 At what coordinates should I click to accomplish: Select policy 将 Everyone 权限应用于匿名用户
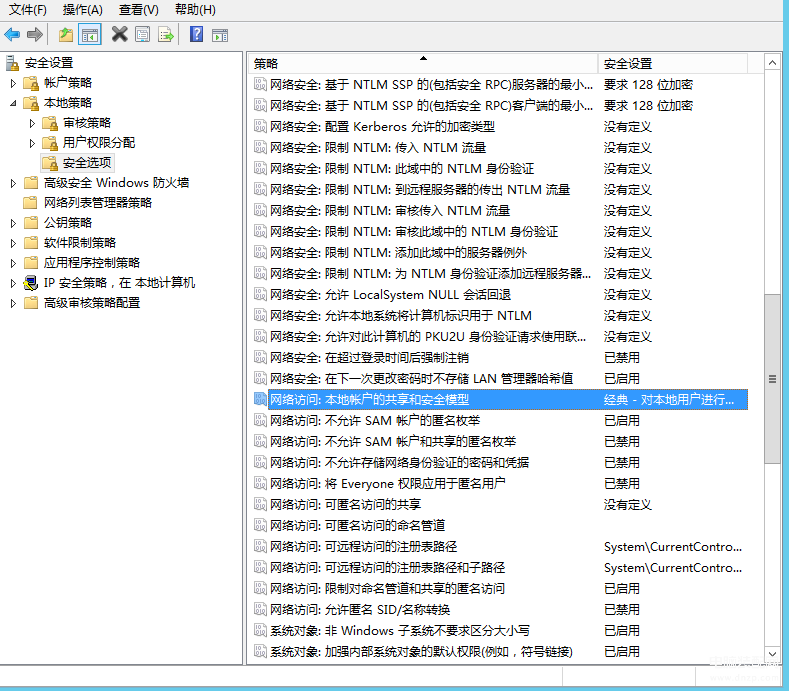[x=387, y=483]
